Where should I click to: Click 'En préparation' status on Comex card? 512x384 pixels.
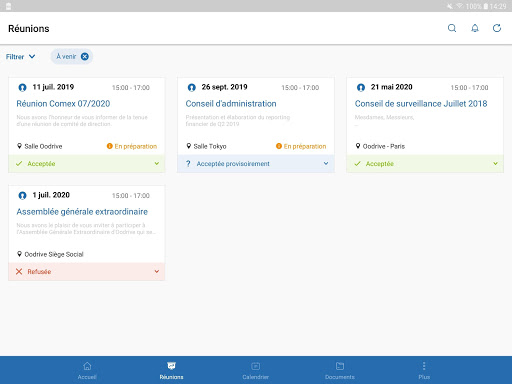[132, 146]
